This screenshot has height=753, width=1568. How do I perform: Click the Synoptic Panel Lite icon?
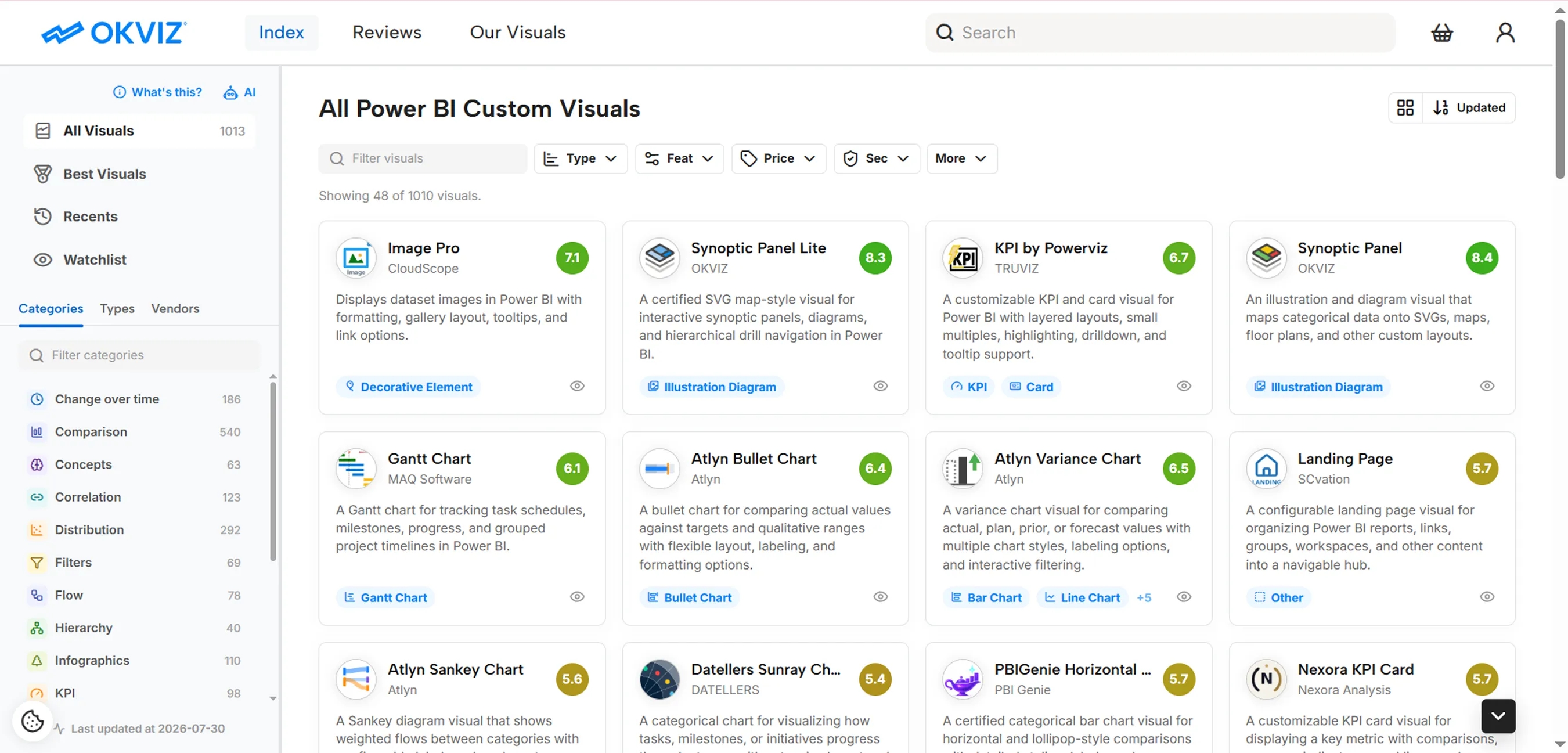659,258
